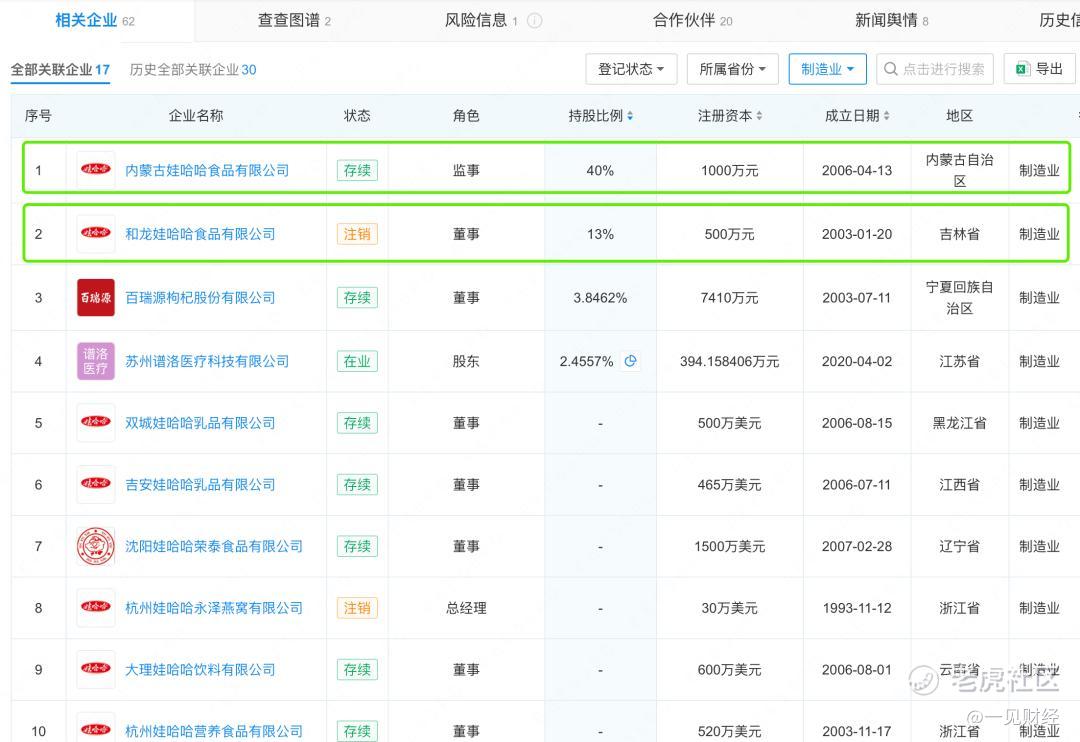Open the 制造业 industry dropdown
The image size is (1080, 742).
827,69
